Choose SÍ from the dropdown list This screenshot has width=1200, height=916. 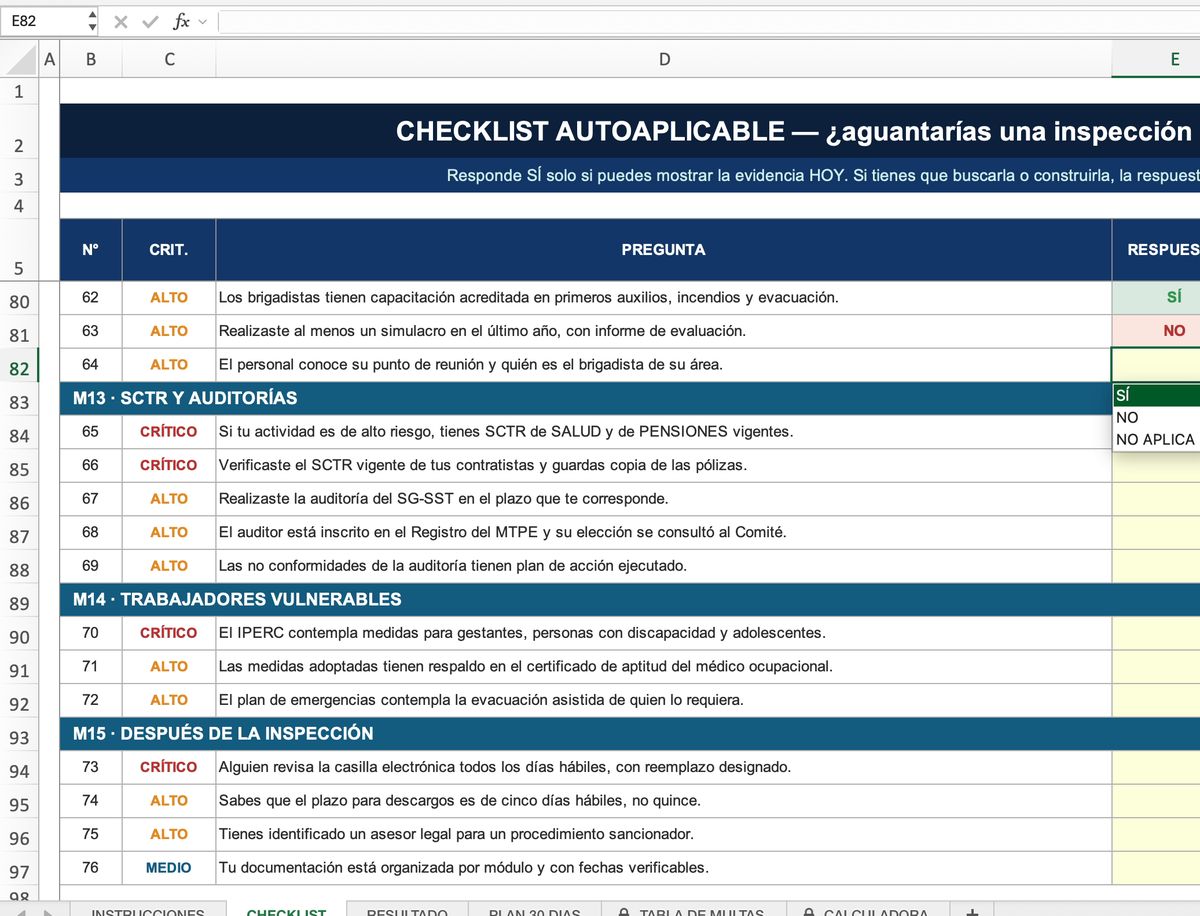click(x=1156, y=396)
